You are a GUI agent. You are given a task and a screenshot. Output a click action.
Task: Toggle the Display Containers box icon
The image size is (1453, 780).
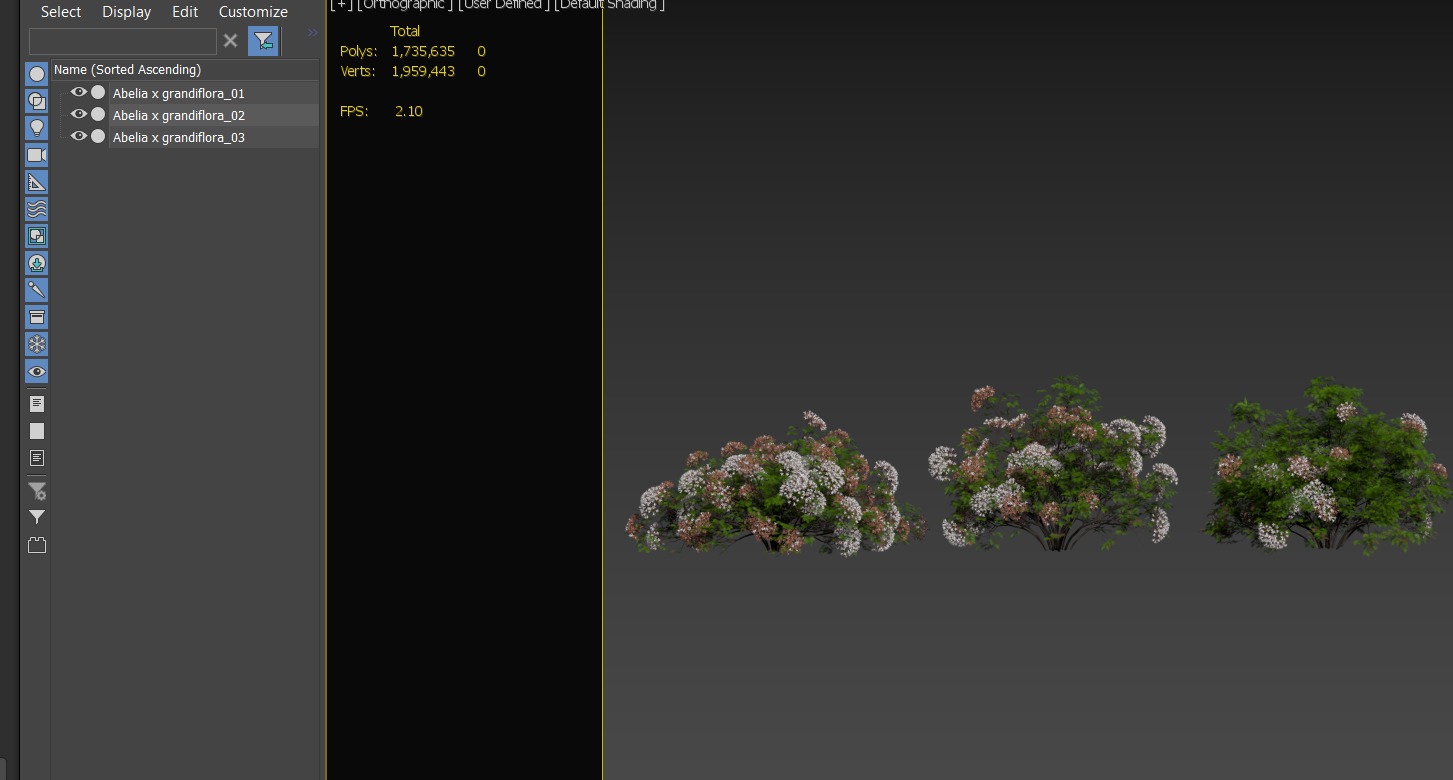(37, 317)
